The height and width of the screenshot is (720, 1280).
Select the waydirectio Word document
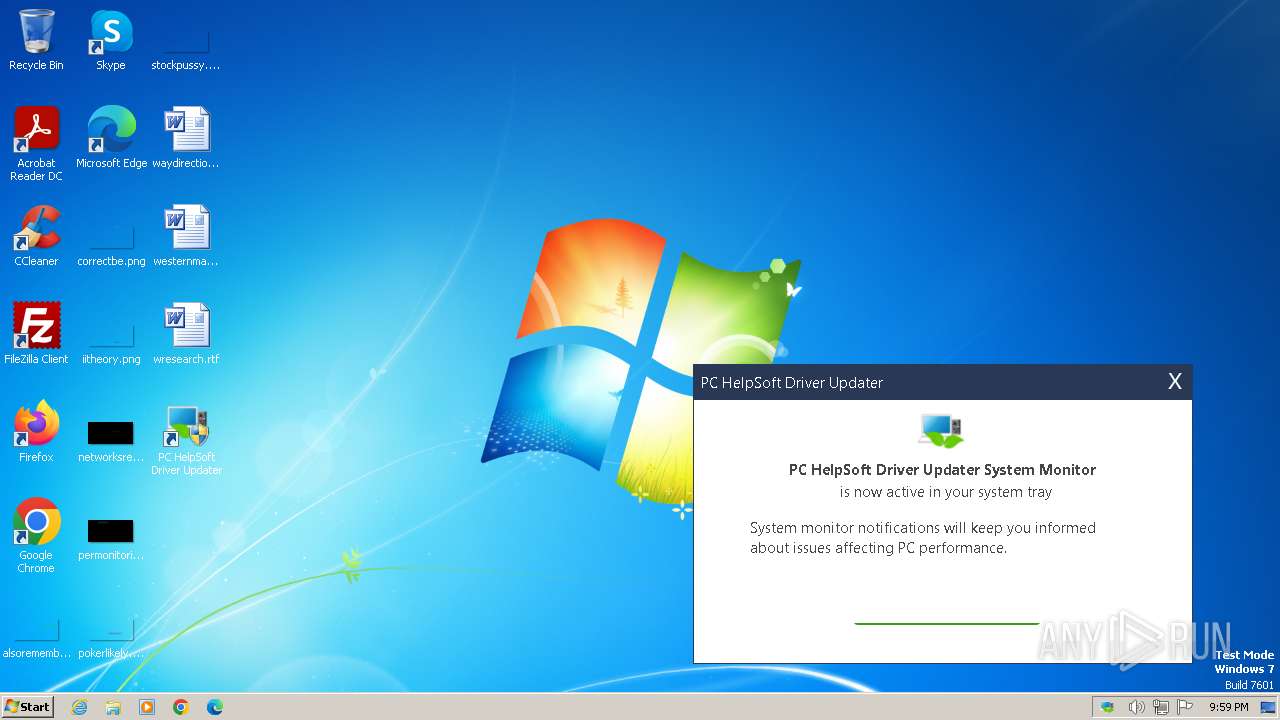pyautogui.click(x=186, y=138)
